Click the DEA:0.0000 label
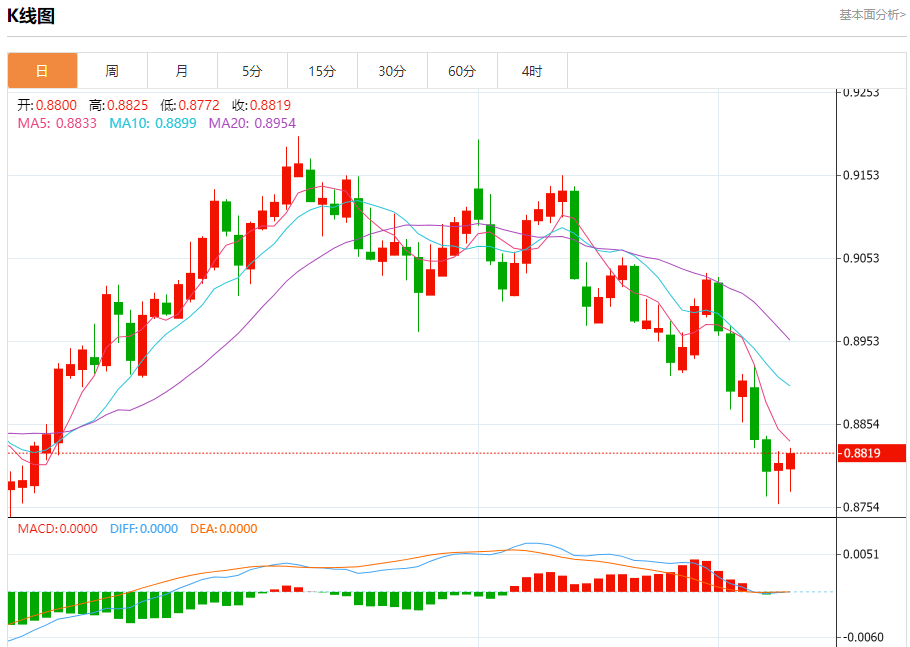The image size is (910, 647). (224, 529)
